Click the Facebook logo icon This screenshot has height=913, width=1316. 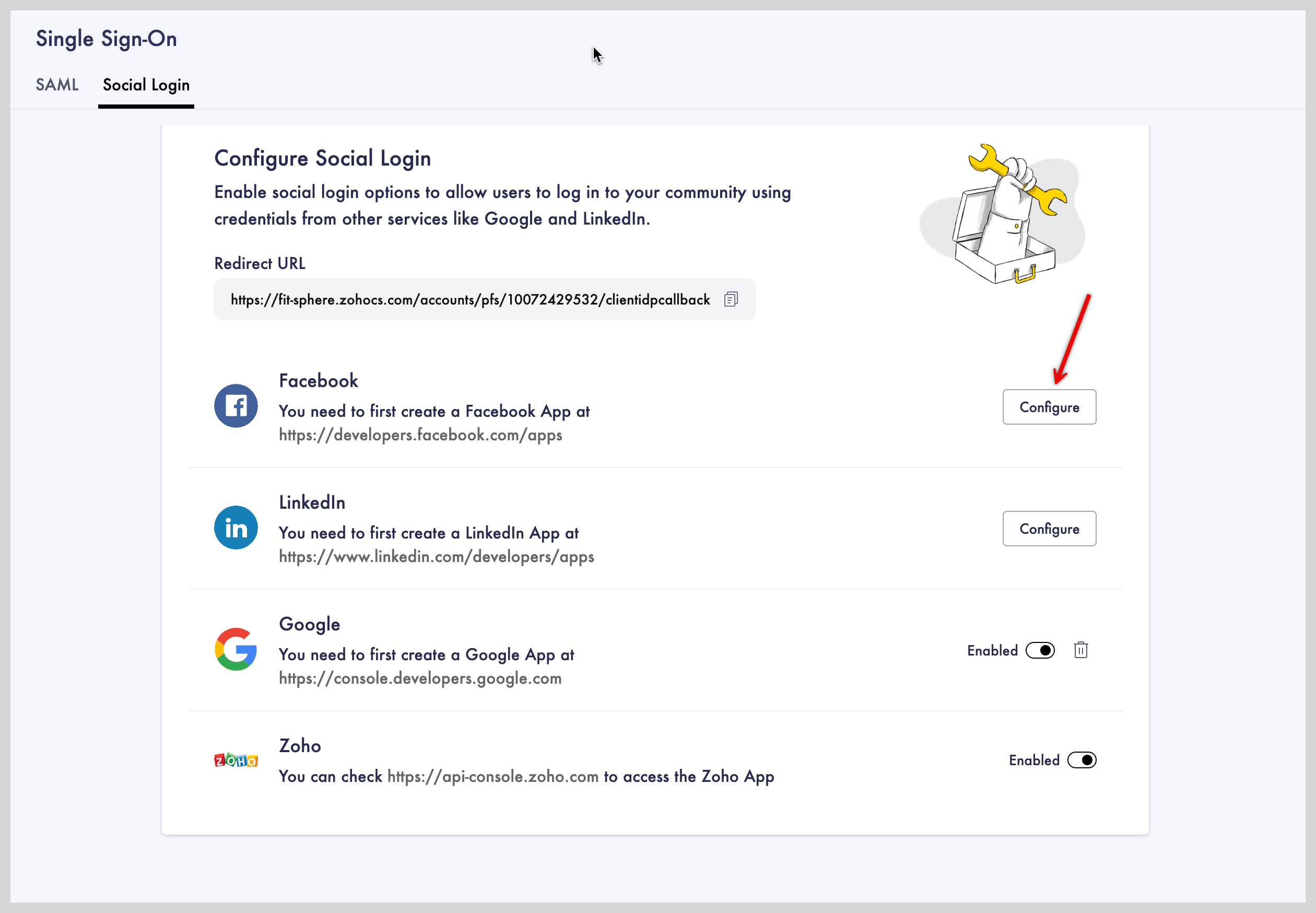click(236, 406)
